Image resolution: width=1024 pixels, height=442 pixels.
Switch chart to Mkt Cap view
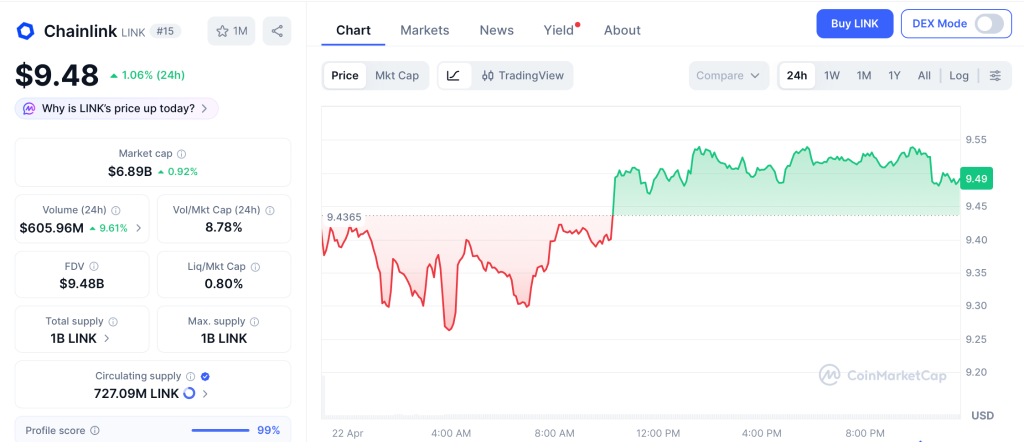[397, 76]
